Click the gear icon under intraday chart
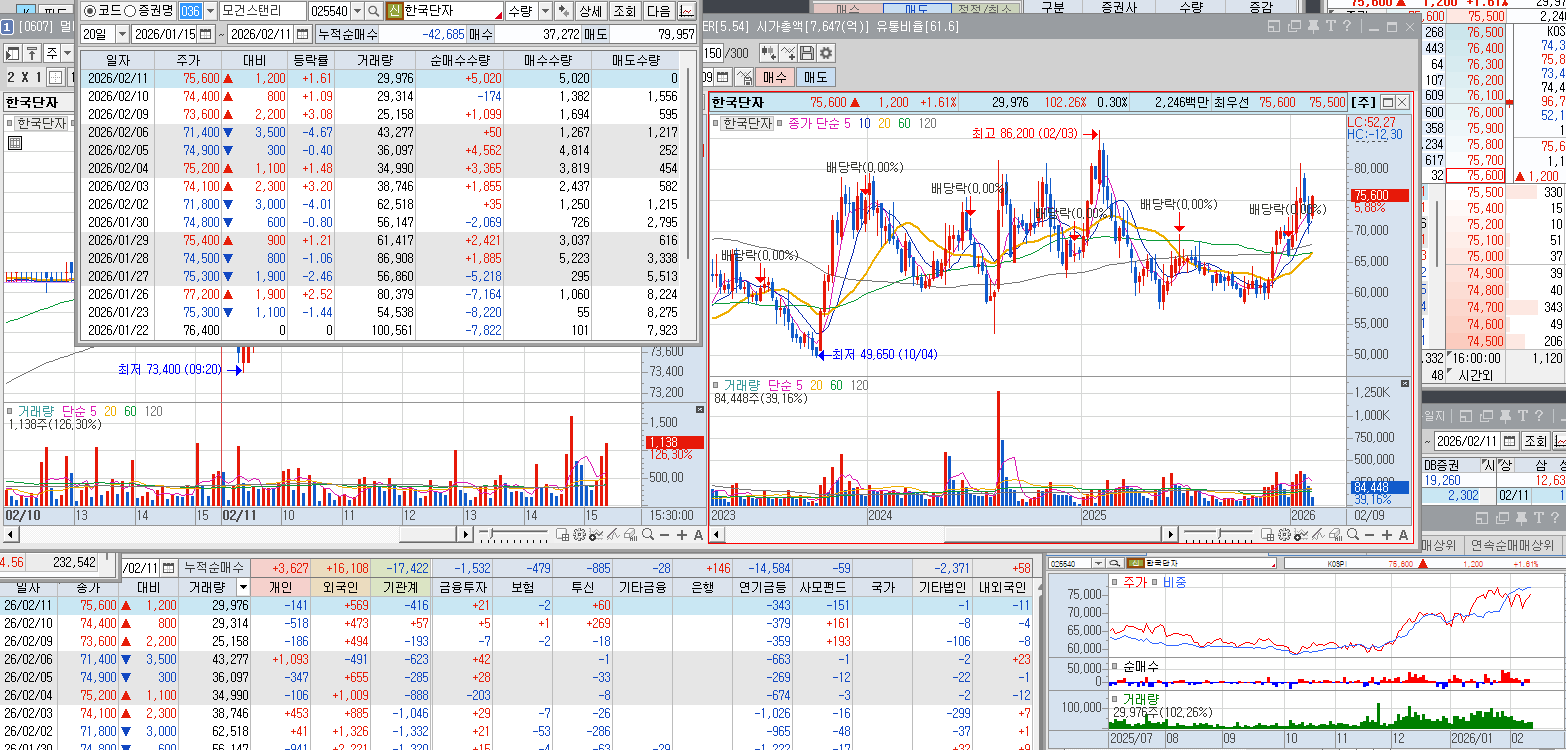Viewport: 1566px width, 750px height. 578,535
